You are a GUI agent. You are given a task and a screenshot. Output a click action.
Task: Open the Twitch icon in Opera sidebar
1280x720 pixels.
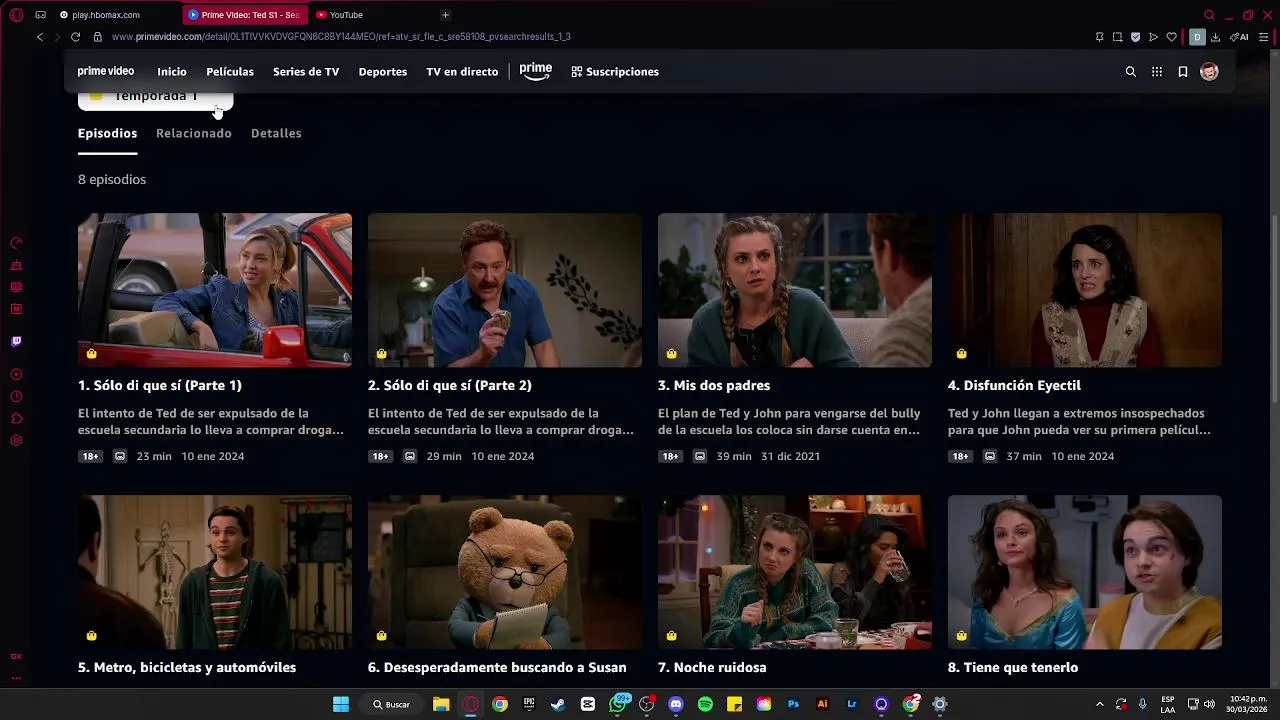click(16, 342)
